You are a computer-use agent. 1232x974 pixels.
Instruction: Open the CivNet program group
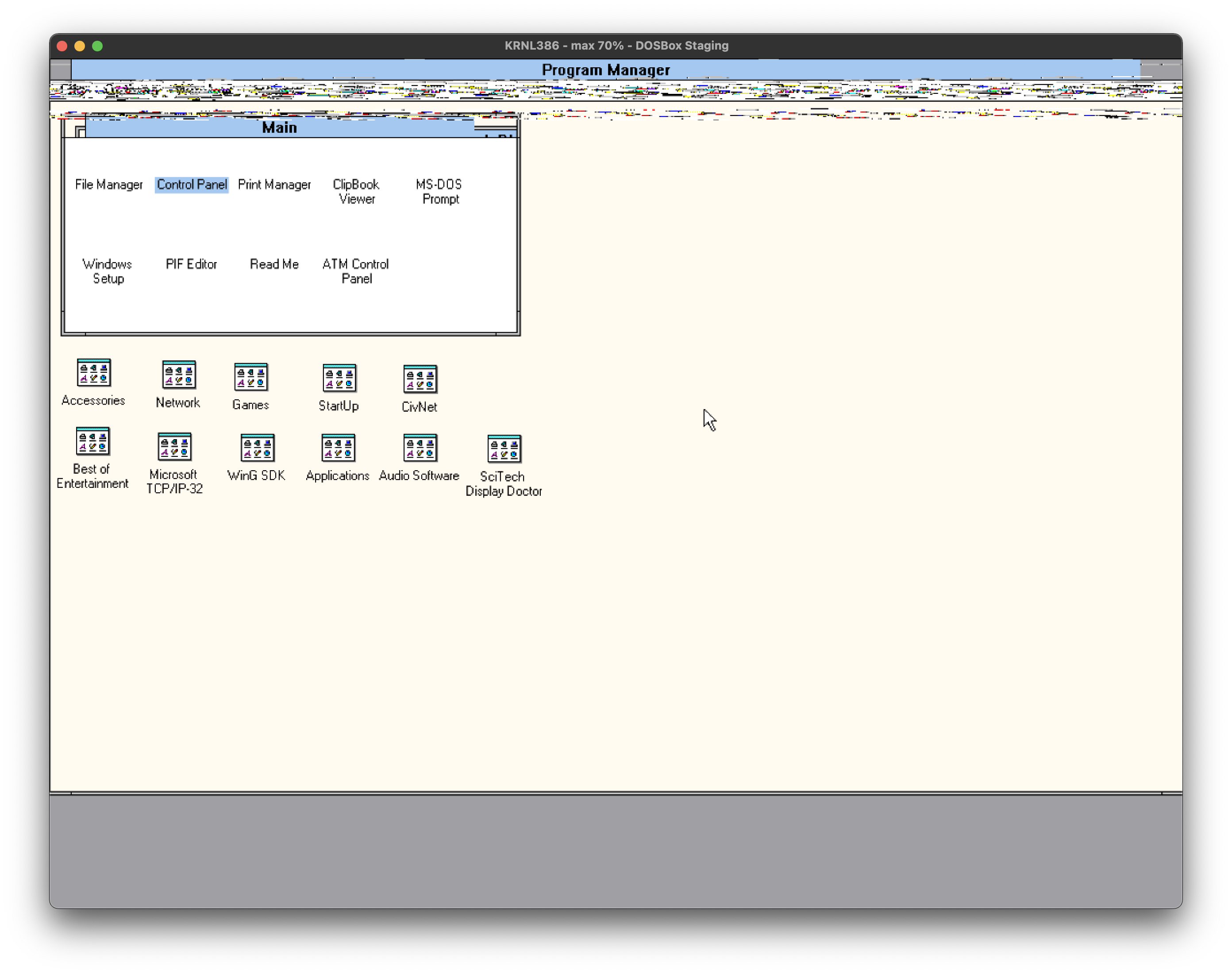(x=420, y=378)
